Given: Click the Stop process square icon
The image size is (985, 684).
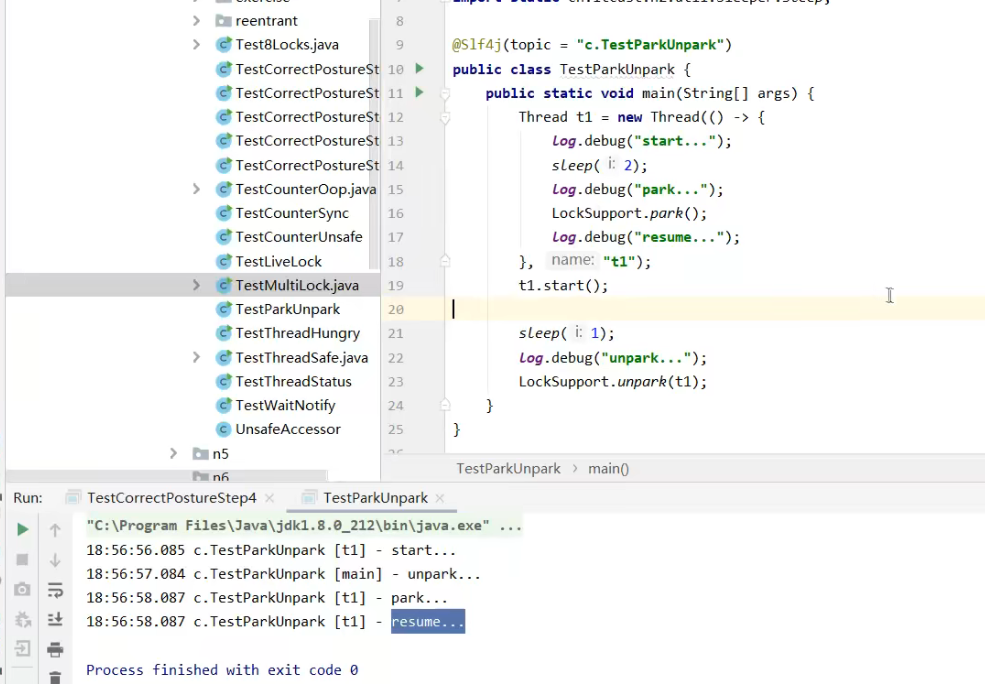Looking at the screenshot, I should [x=22, y=560].
